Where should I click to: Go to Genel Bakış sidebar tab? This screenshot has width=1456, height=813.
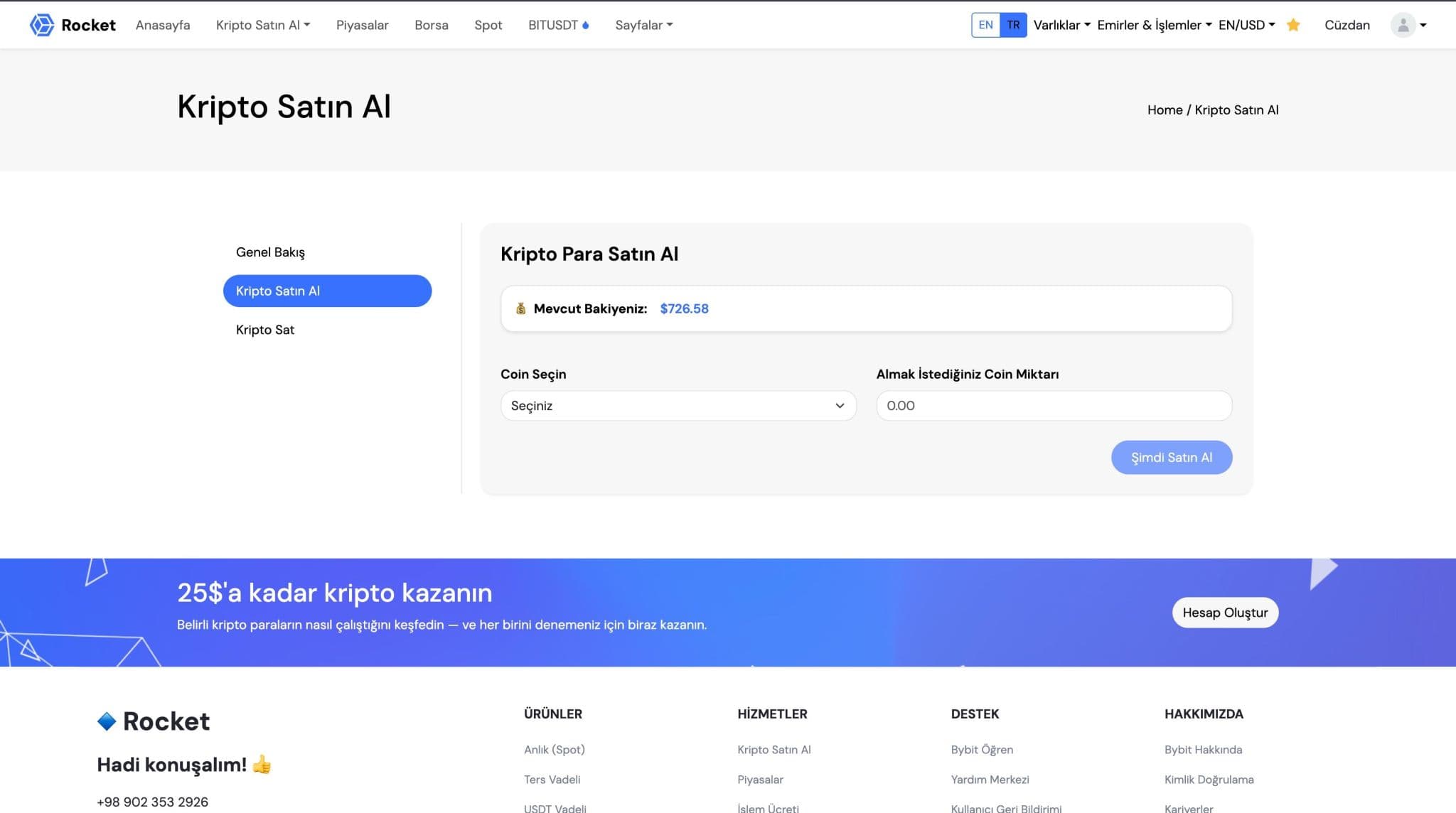coord(270,252)
